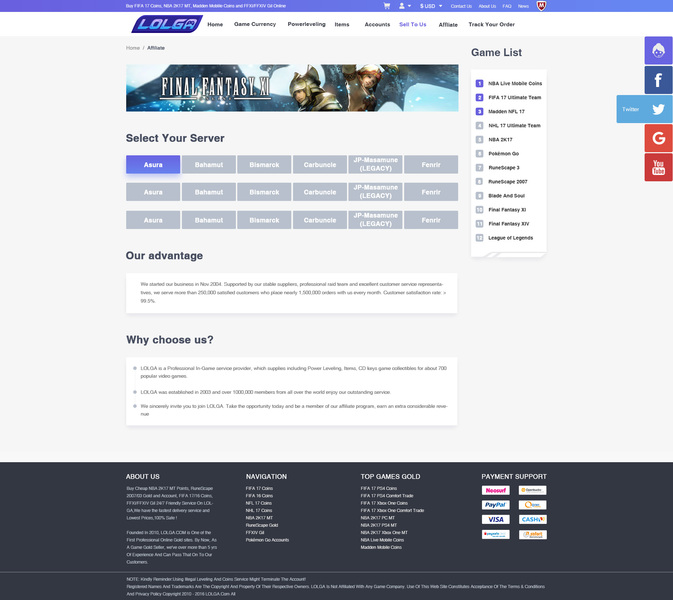Open Final Fantasy XIV in Game List
The image size is (673, 600).
[x=509, y=224]
